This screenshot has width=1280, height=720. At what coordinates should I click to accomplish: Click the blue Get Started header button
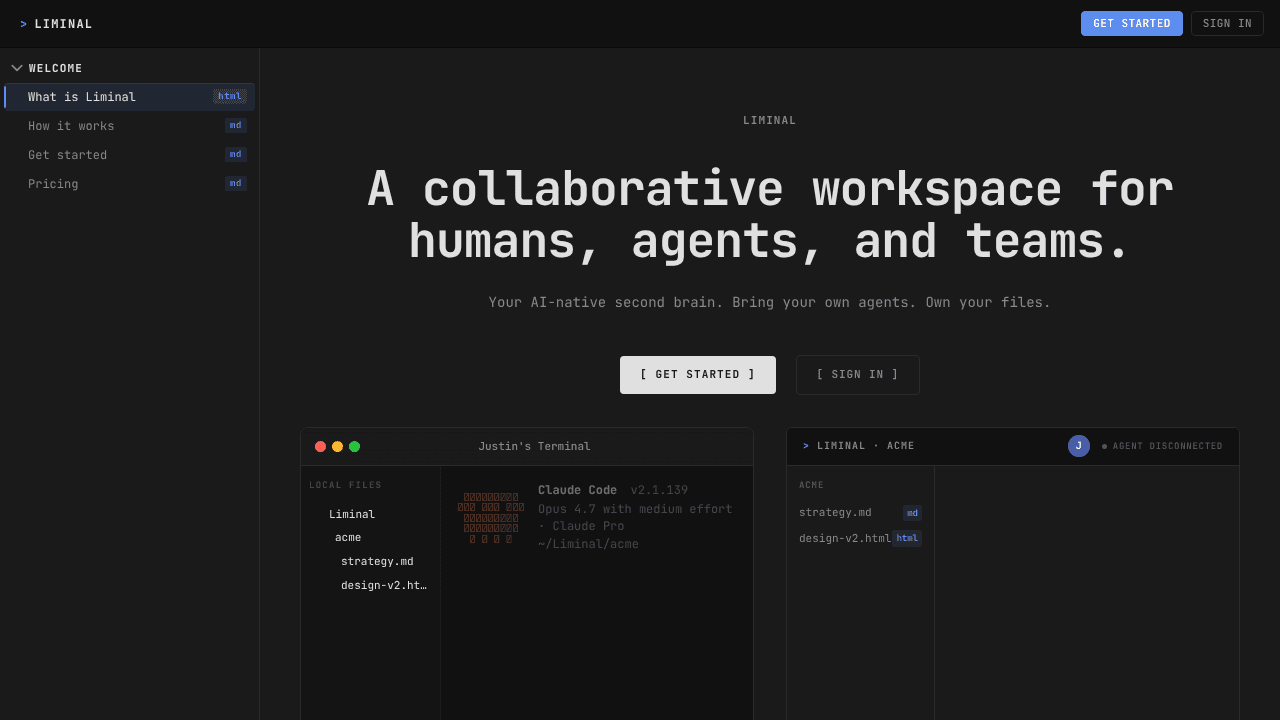click(x=1131, y=24)
